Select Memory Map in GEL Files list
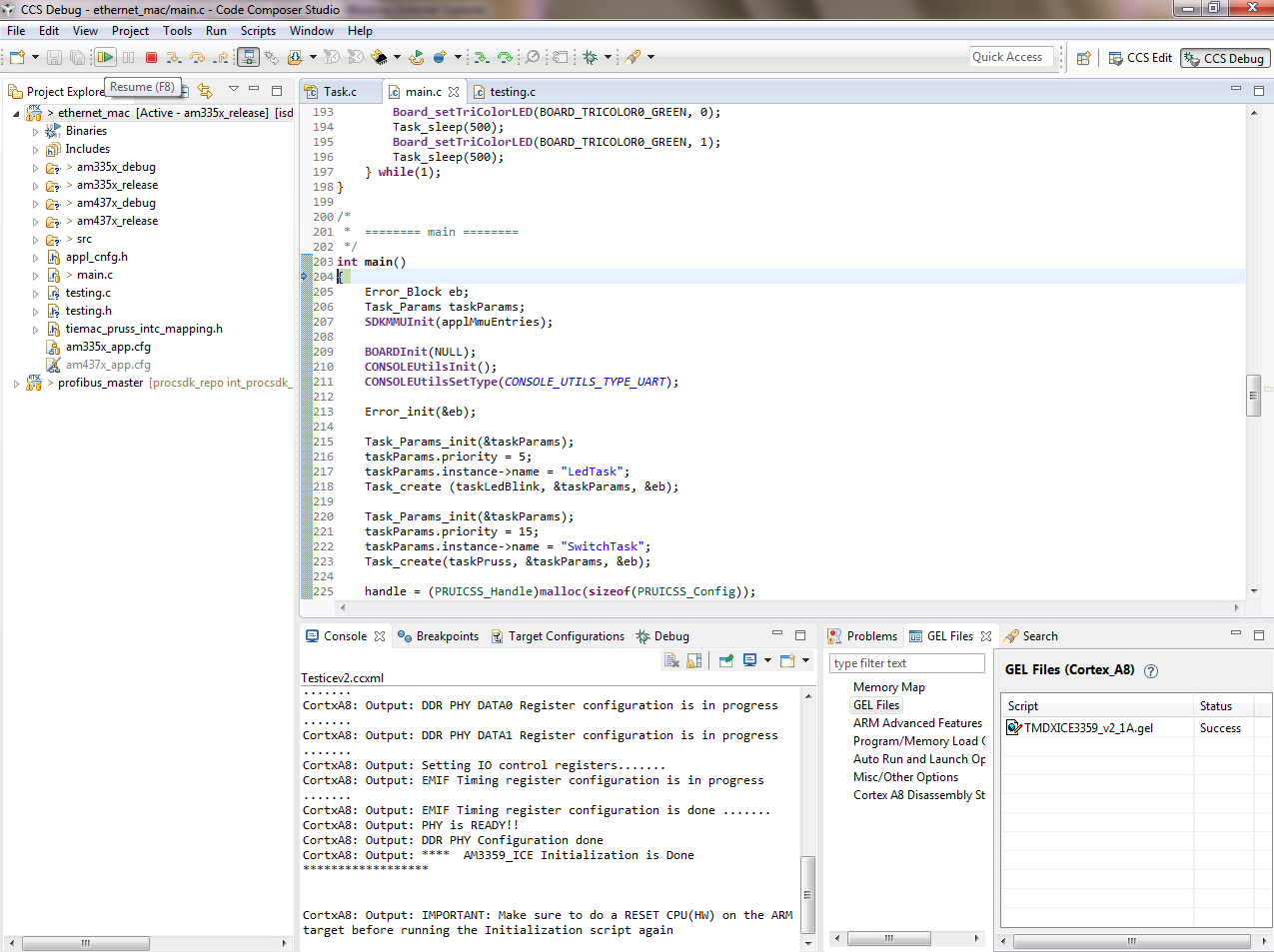 pyautogui.click(x=889, y=687)
